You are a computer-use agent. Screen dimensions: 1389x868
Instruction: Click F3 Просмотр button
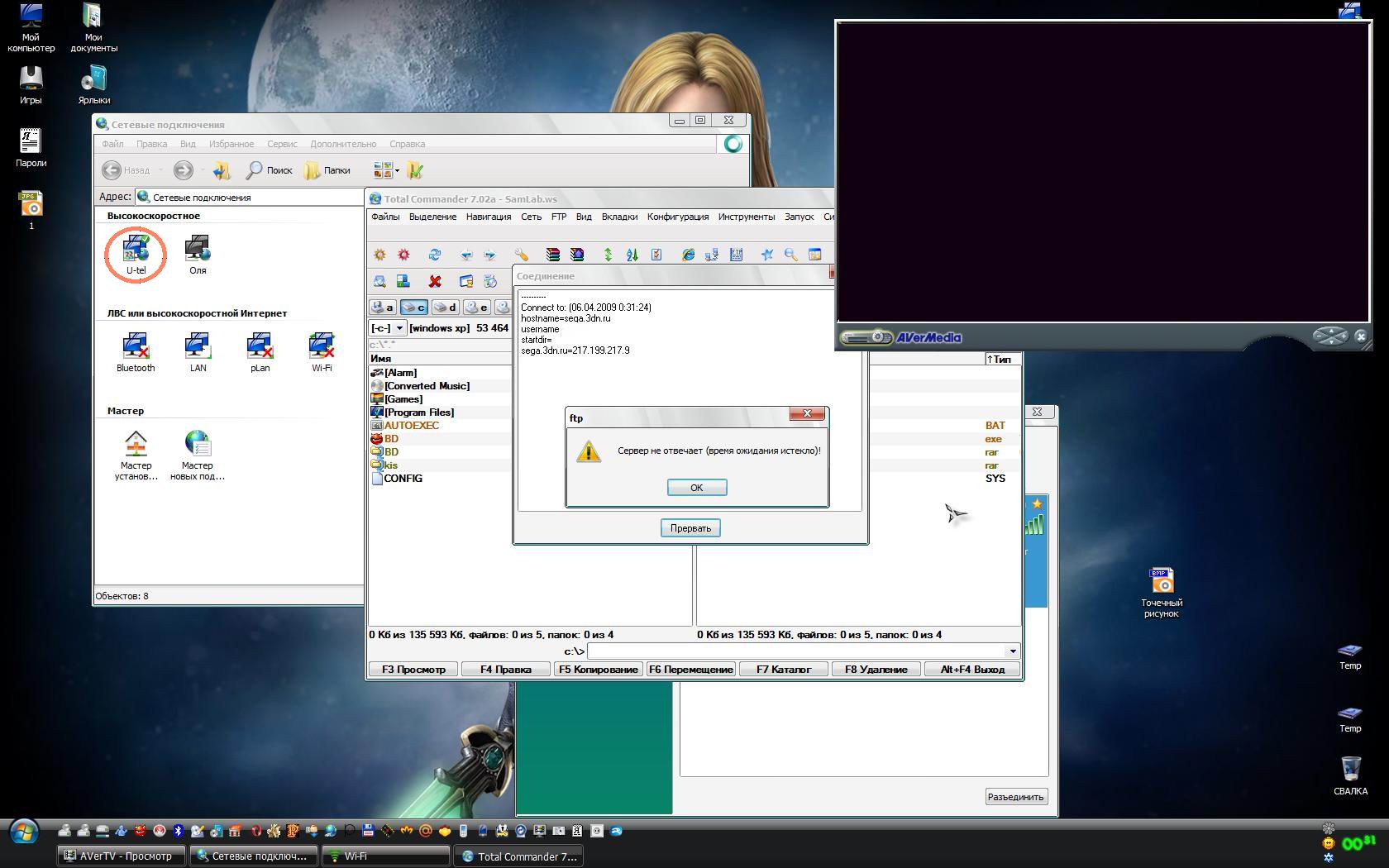coord(413,670)
